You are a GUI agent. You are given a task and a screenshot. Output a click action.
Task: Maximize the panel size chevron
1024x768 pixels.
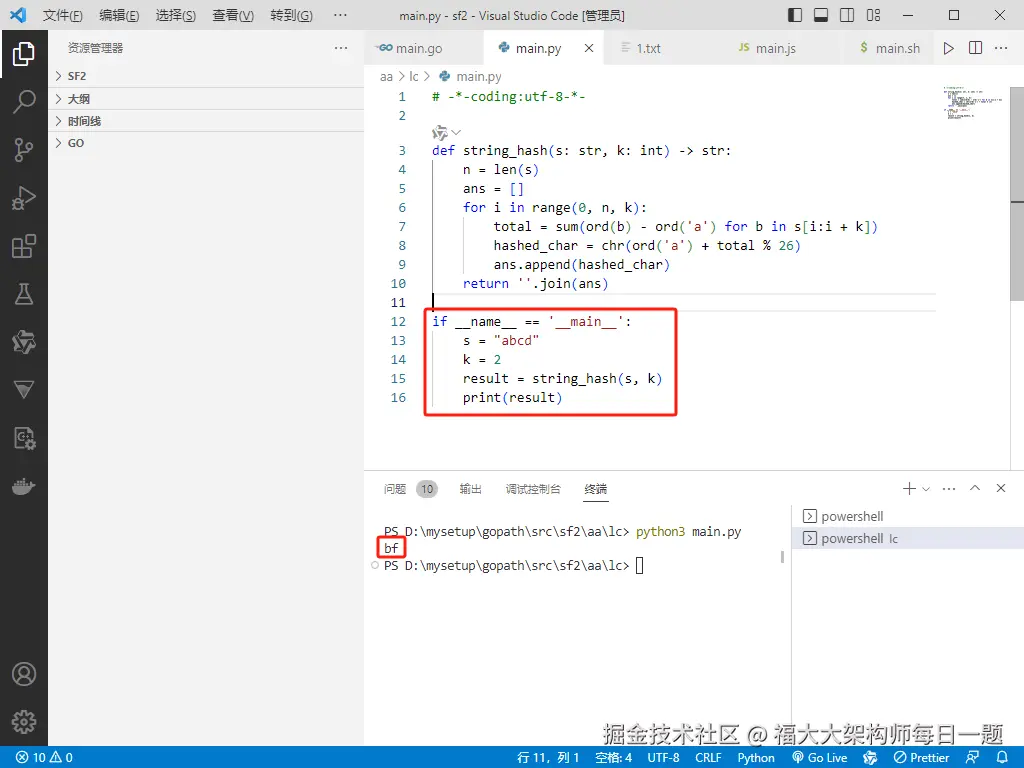coord(975,488)
